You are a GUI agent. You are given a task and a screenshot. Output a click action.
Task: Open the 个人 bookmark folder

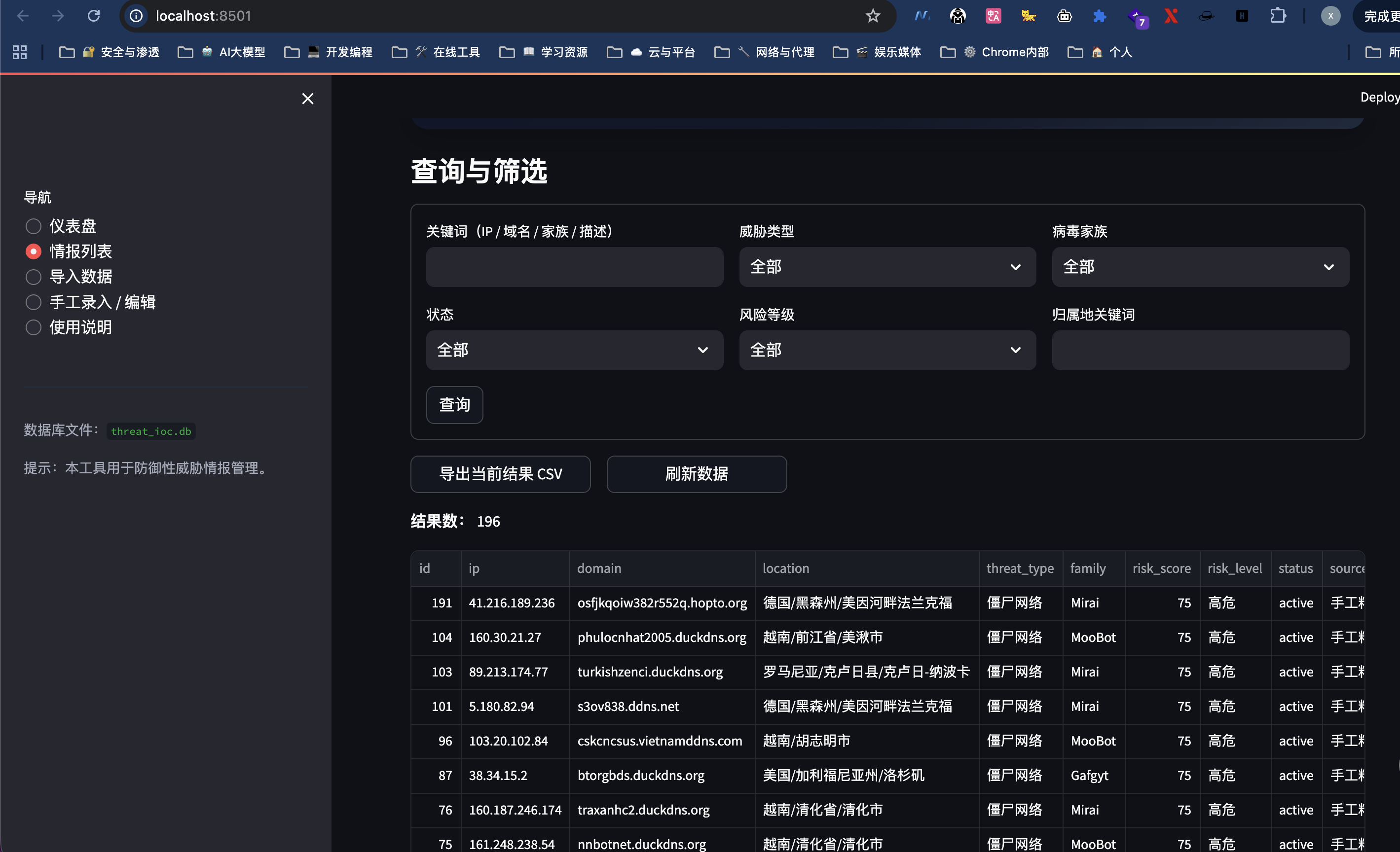pyautogui.click(x=1100, y=52)
